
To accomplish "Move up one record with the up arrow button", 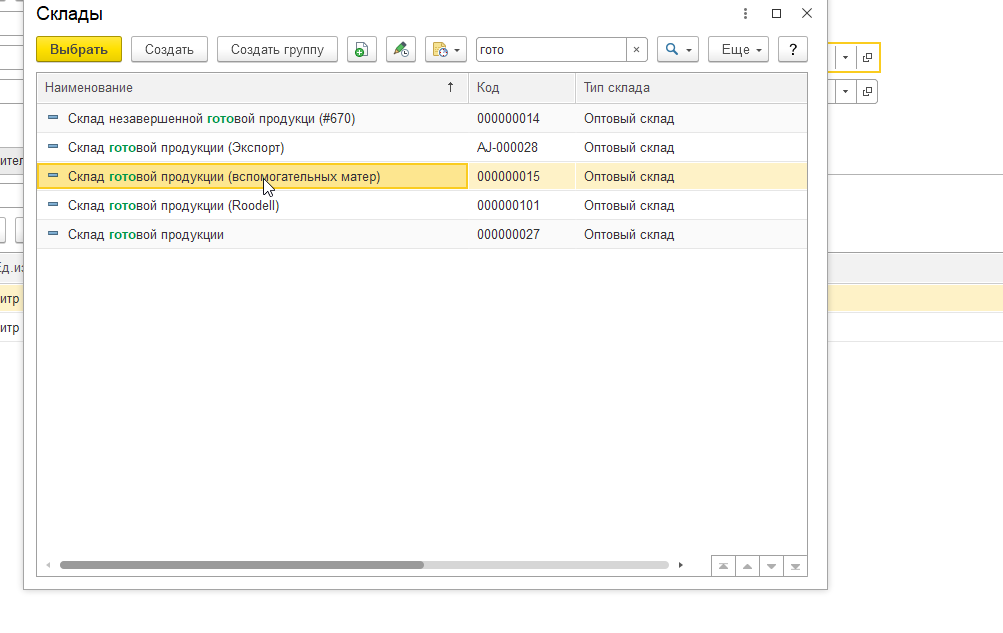I will click(x=747, y=567).
